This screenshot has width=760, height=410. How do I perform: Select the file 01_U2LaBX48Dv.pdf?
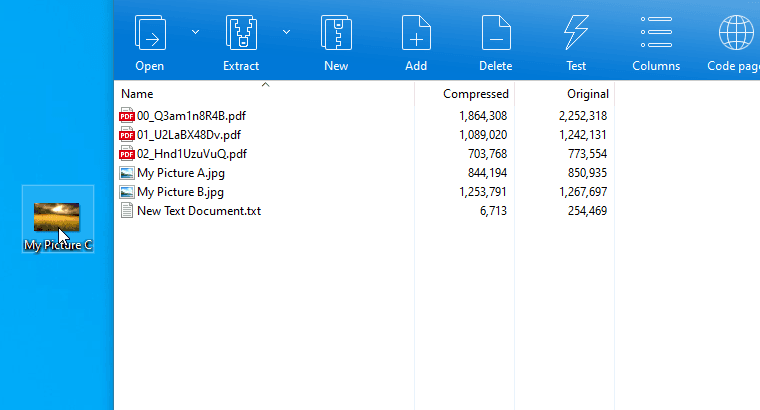click(x=188, y=135)
